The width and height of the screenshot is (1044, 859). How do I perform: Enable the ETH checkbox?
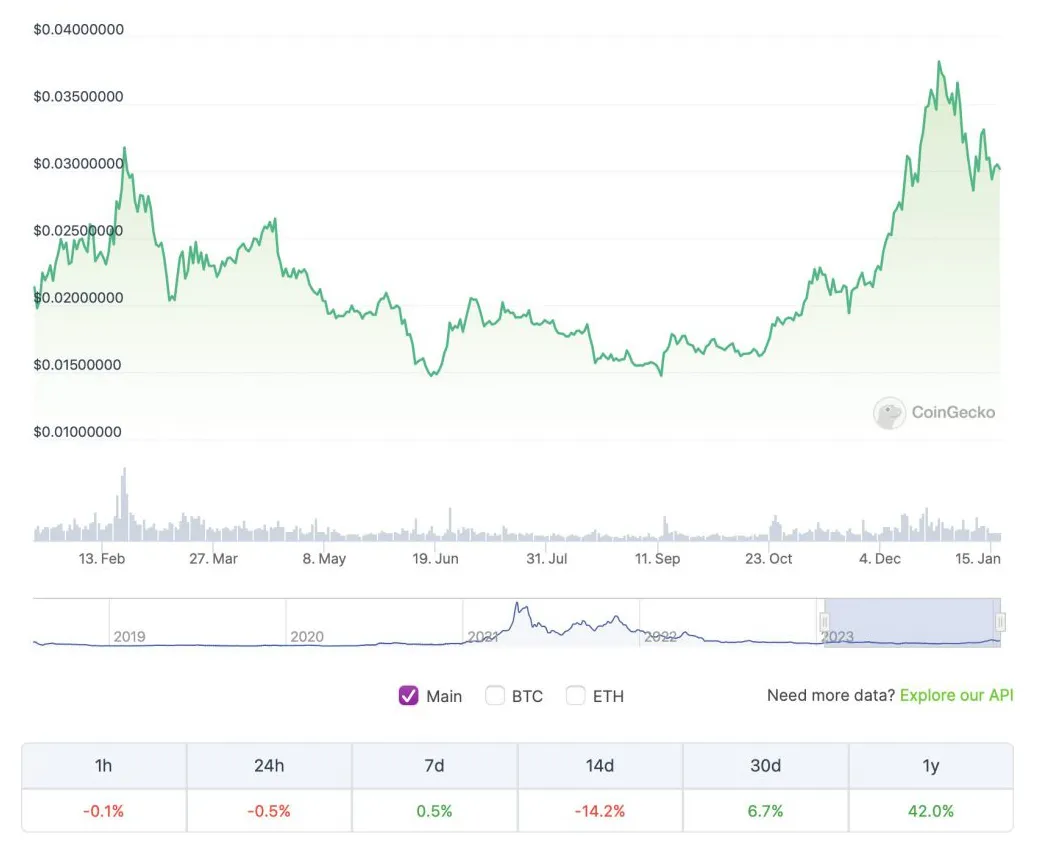coord(576,695)
